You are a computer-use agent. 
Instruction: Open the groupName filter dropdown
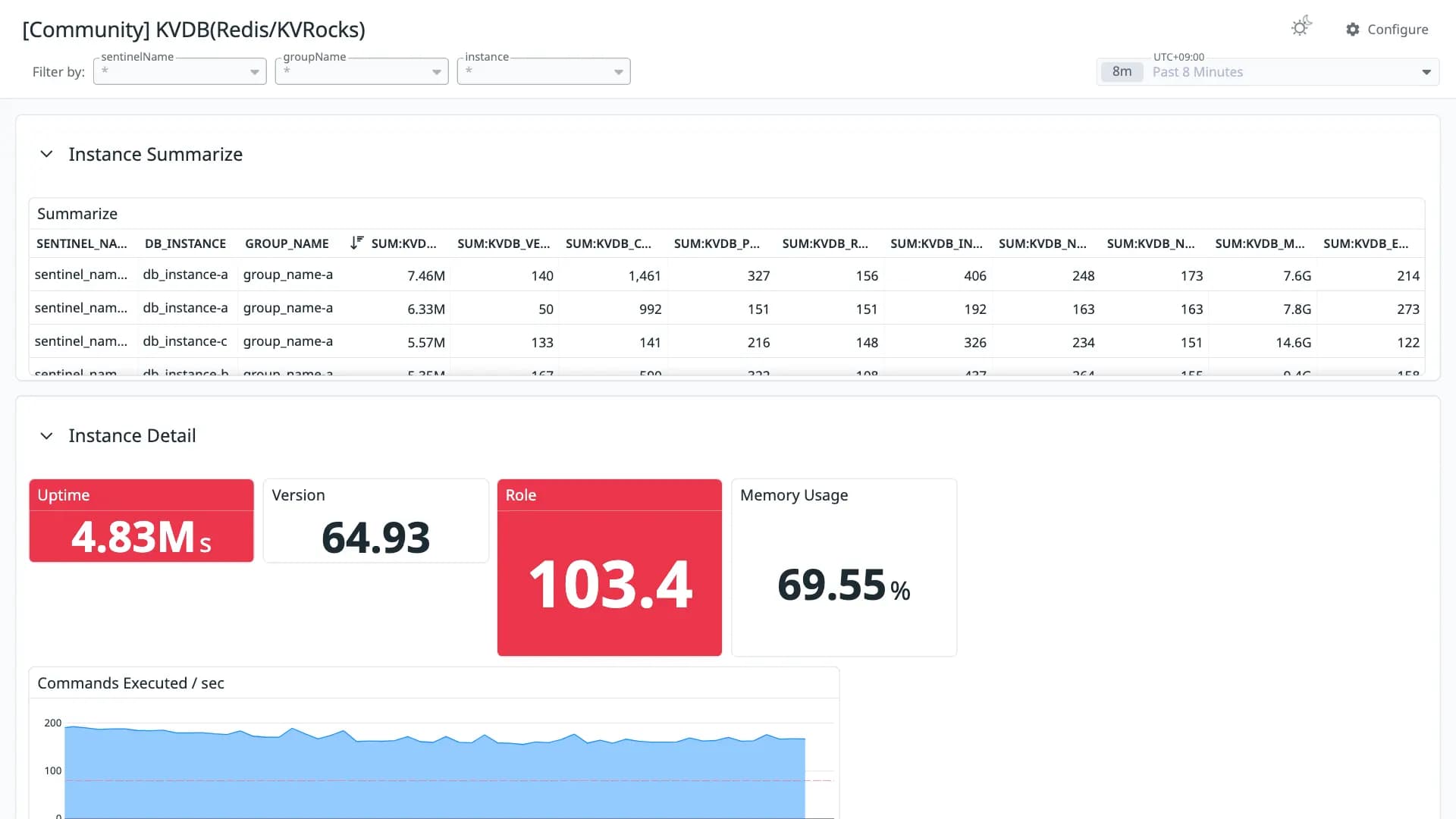(362, 71)
